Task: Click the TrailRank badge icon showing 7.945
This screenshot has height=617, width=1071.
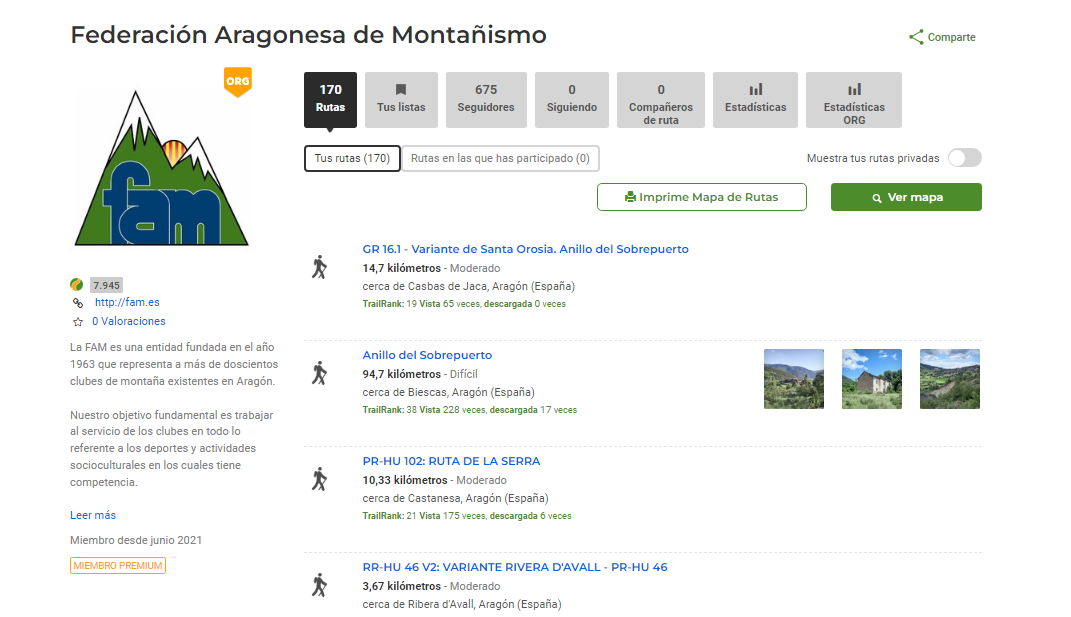Action: [77, 285]
